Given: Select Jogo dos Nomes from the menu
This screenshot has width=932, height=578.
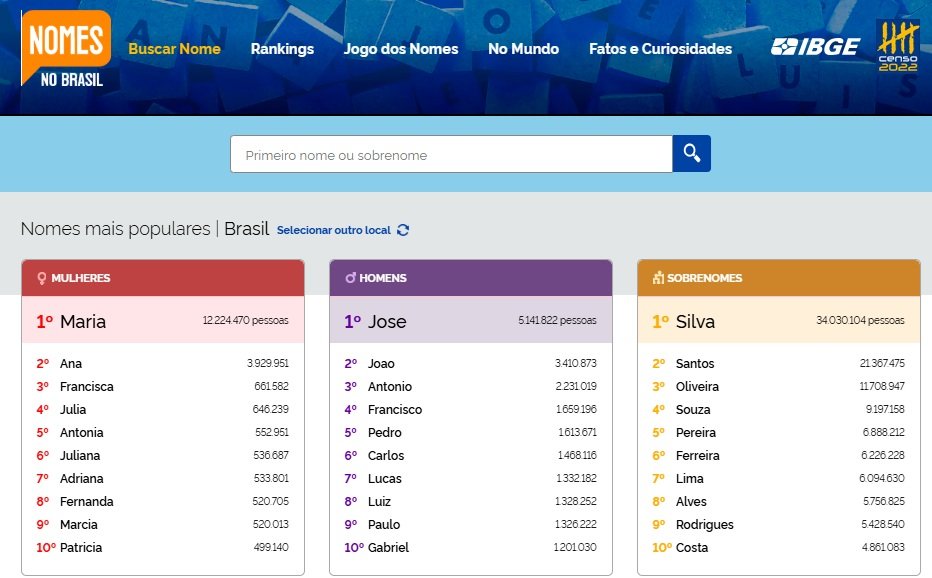Looking at the screenshot, I should click(401, 48).
